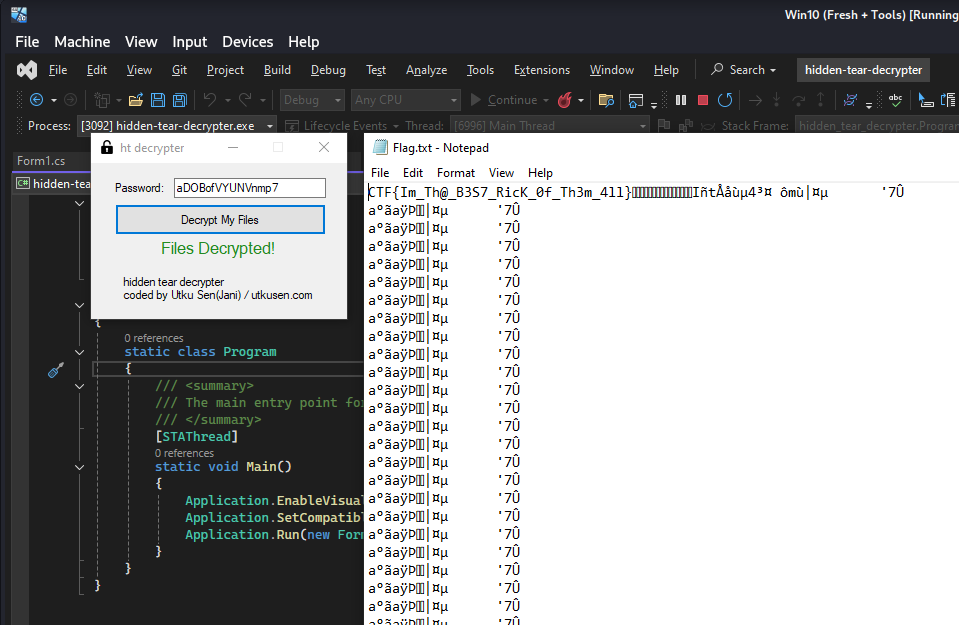Click the Continue debugging button
Viewport: 959px width, 625px height.
tap(504, 100)
